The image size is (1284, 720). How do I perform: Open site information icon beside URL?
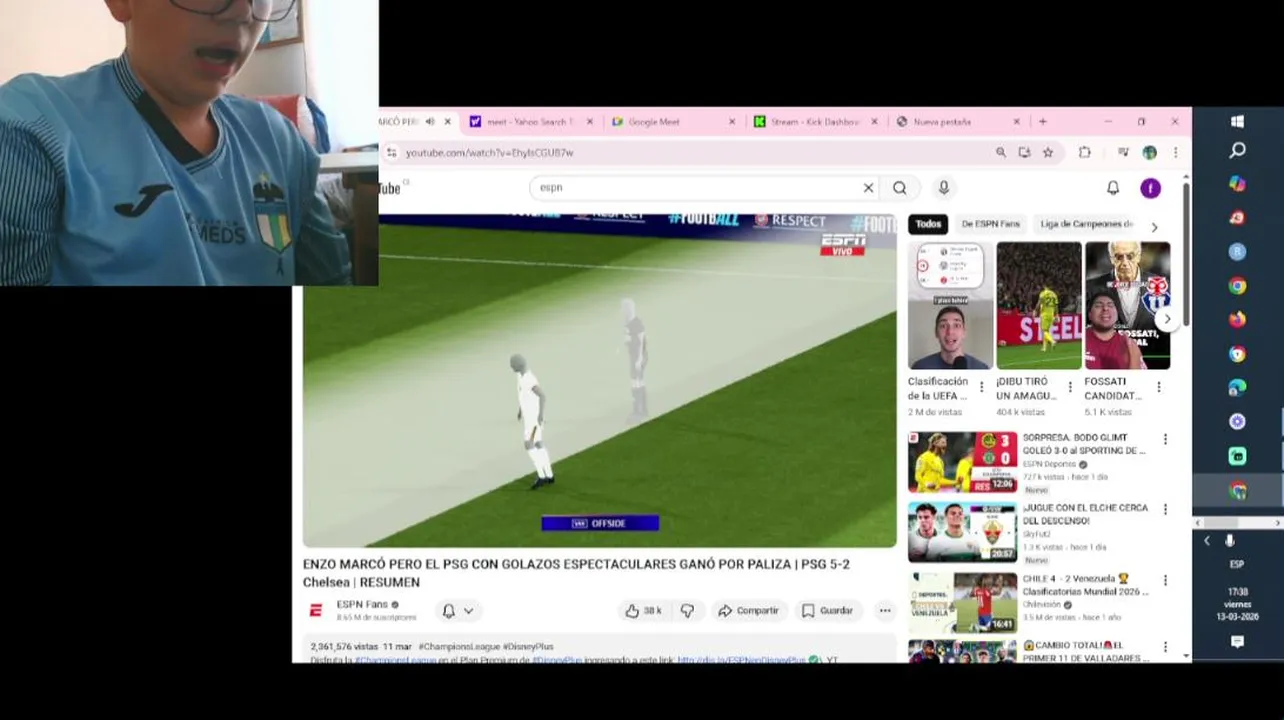pos(392,153)
